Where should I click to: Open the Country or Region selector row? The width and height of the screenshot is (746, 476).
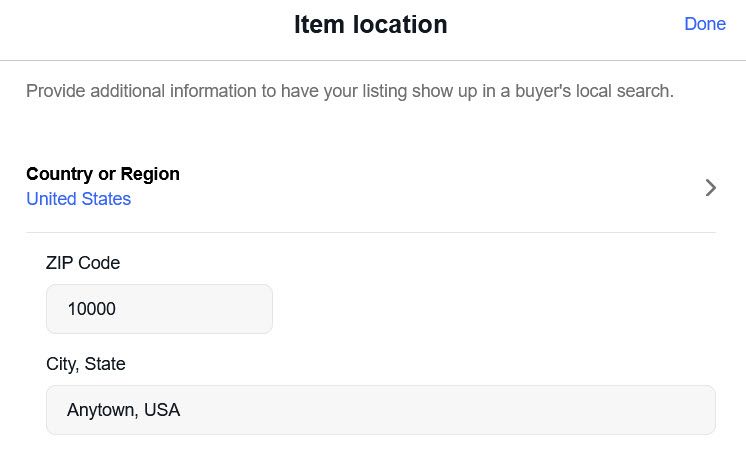370,187
